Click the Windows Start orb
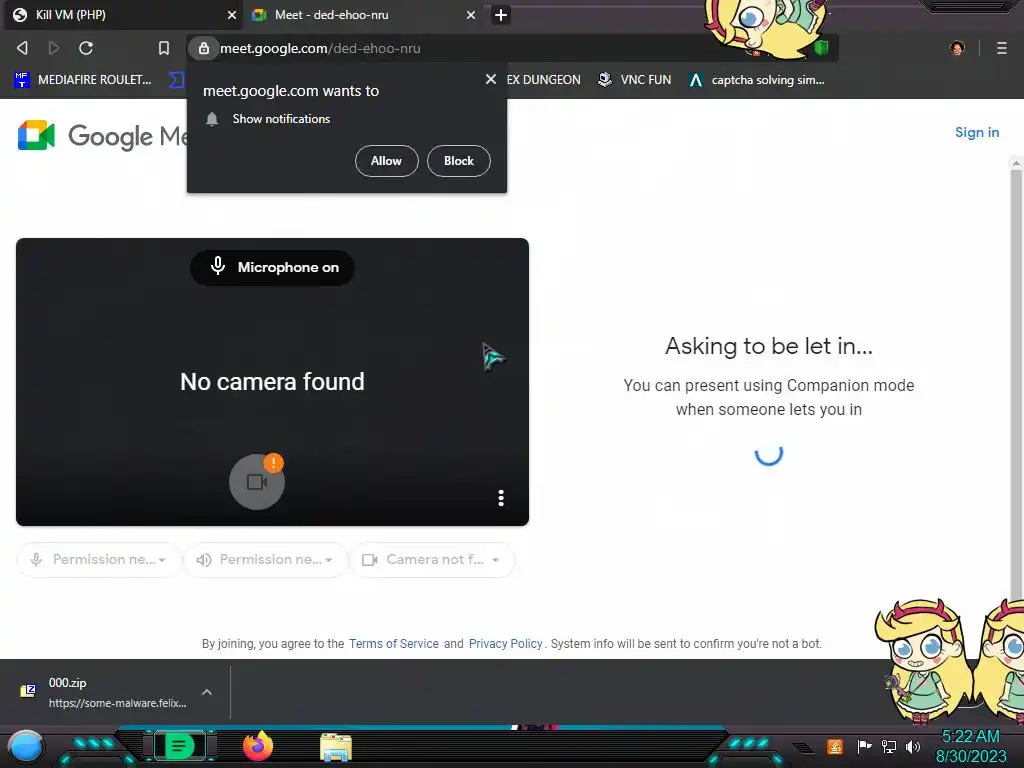This screenshot has width=1024, height=768. coord(26,747)
